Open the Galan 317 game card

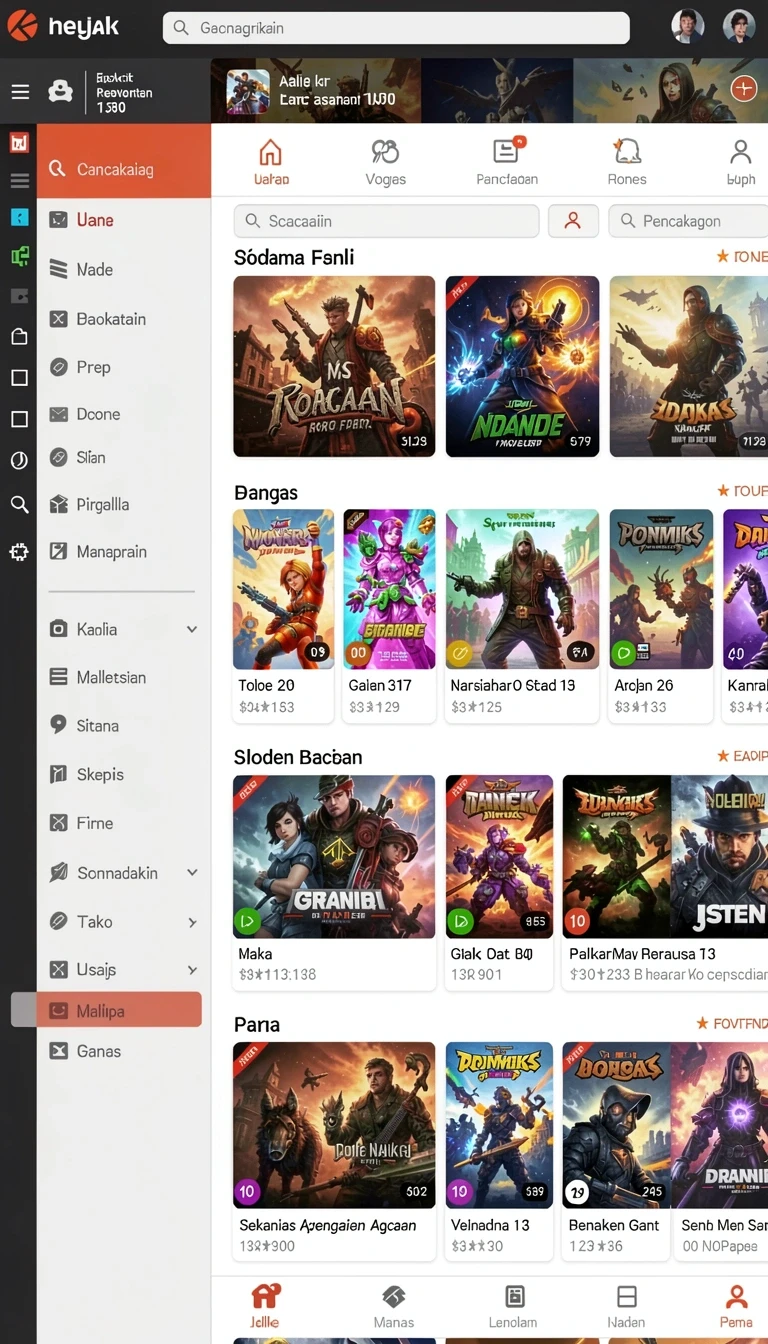pyautogui.click(x=389, y=615)
